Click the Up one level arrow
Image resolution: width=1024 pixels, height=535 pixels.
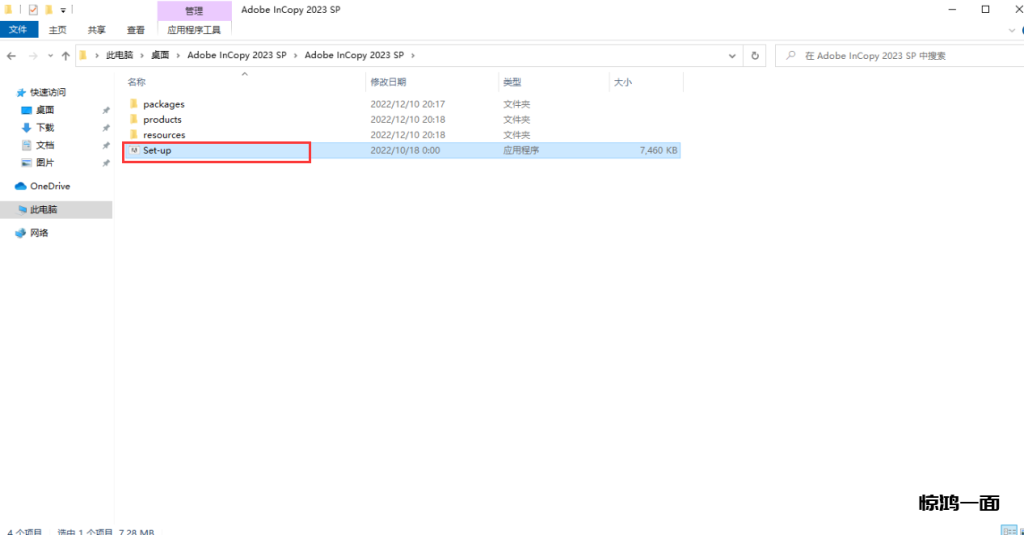click(x=66, y=56)
